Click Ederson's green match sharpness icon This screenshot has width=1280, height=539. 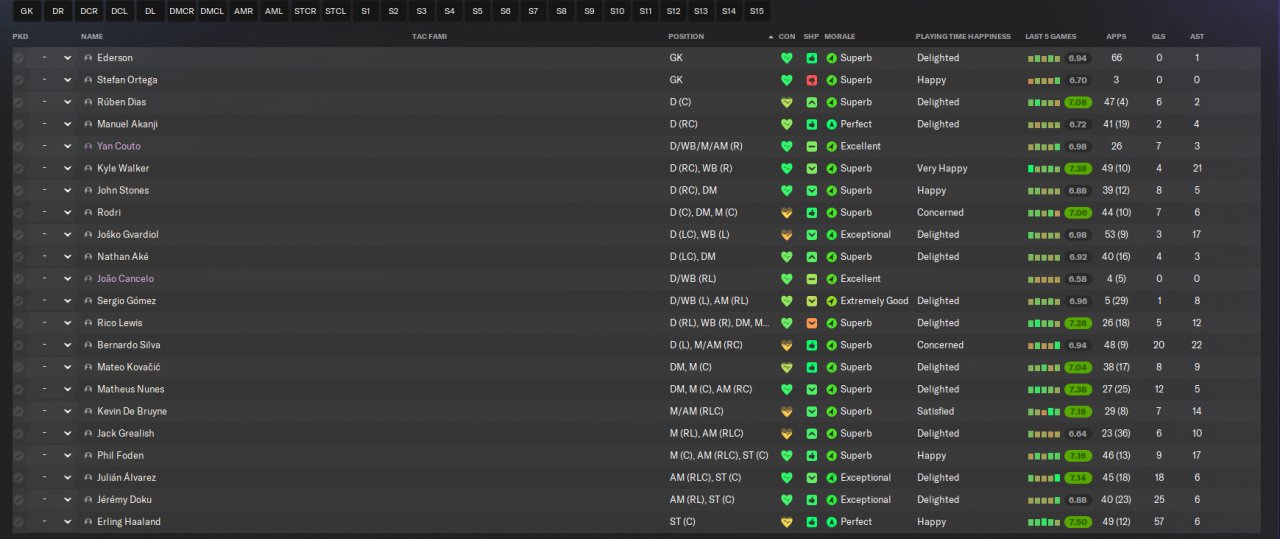[x=812, y=58]
